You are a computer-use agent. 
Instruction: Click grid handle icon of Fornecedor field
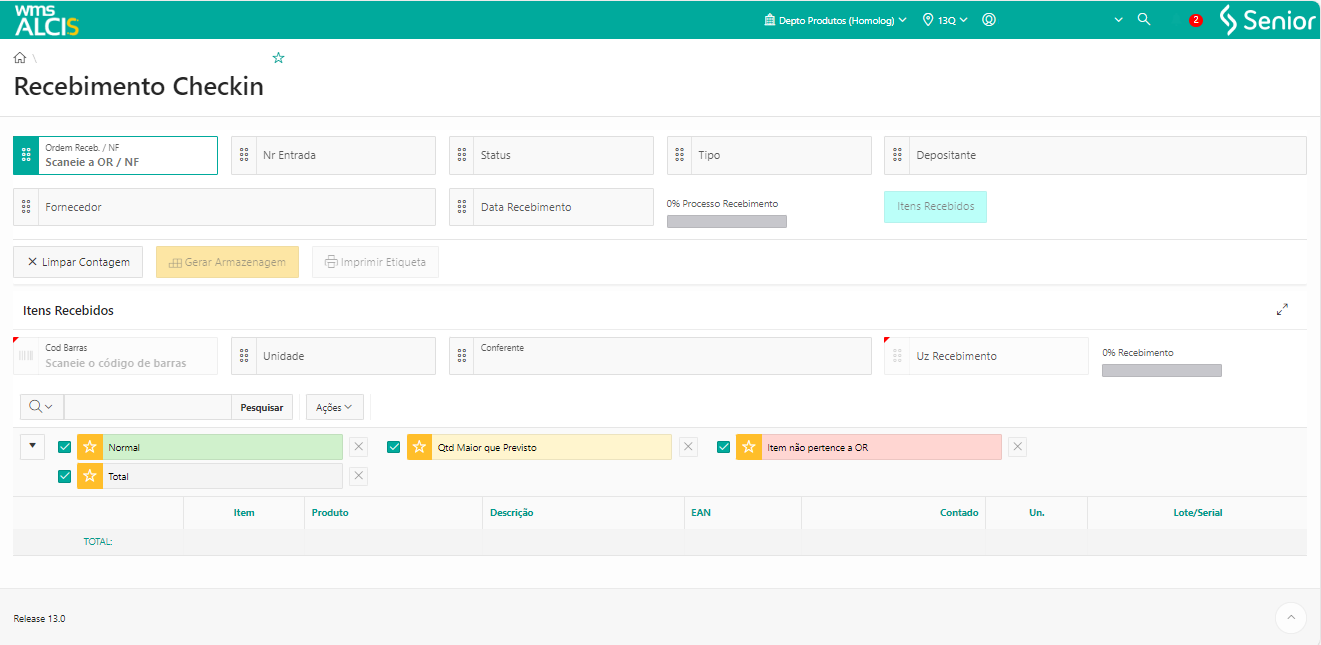coord(26,207)
